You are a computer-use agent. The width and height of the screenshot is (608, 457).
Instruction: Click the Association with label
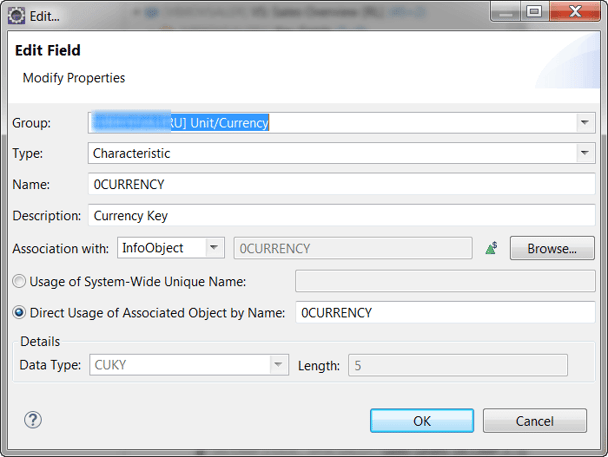tap(60, 248)
